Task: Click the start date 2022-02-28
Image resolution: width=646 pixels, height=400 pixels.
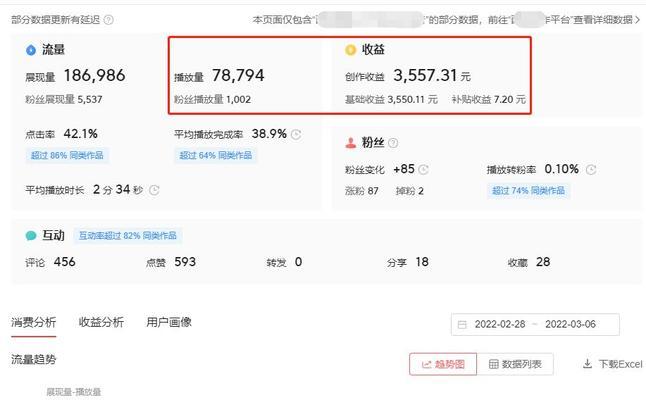Action: point(500,324)
